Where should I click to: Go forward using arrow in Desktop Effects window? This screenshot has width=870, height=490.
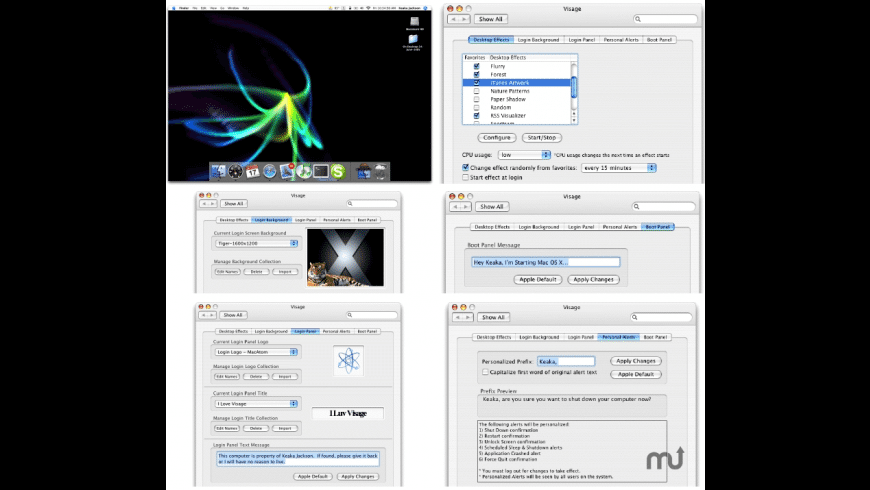coord(465,19)
